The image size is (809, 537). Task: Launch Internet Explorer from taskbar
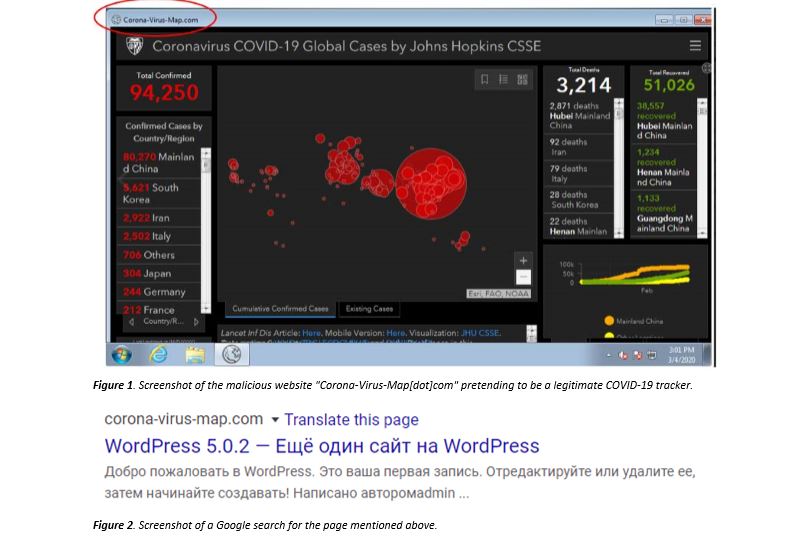click(158, 355)
